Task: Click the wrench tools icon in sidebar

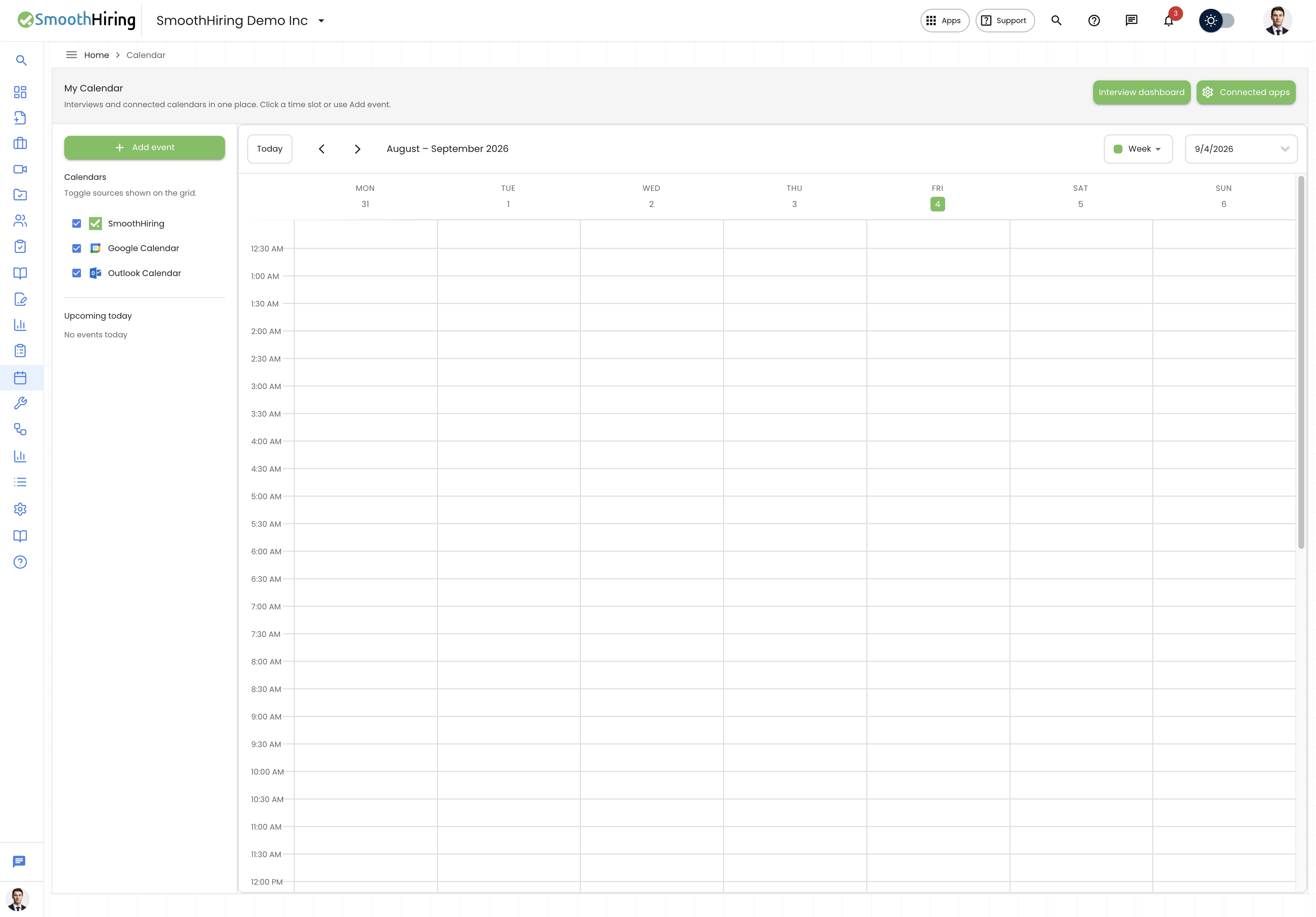Action: pos(20,403)
